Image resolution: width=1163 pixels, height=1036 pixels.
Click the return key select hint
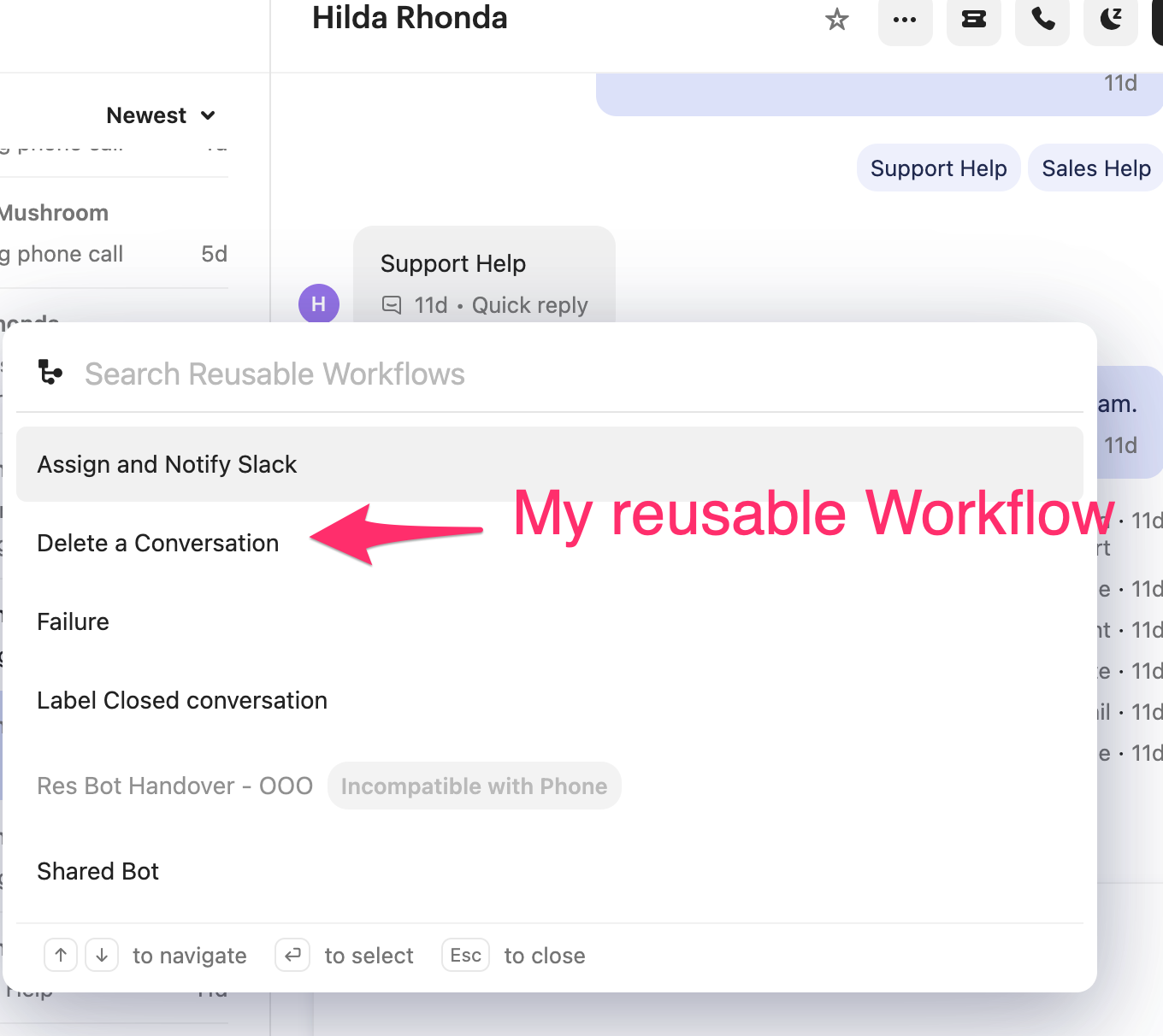coord(292,955)
